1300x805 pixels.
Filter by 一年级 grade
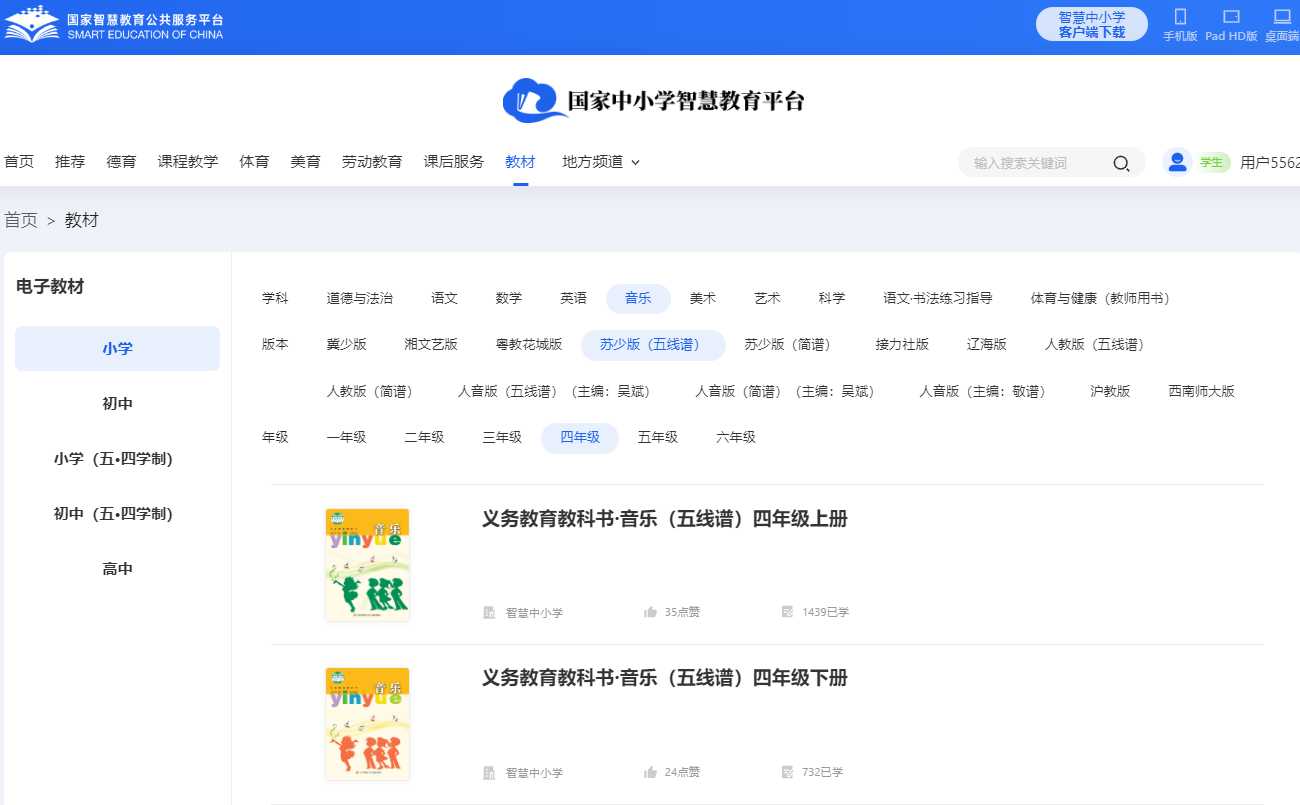[x=347, y=437]
